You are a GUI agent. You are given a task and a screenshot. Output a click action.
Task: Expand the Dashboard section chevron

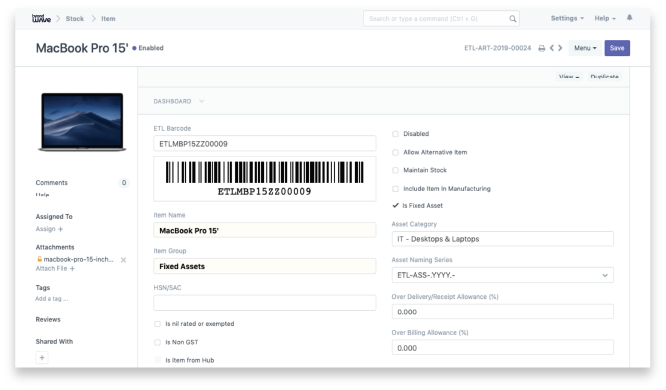point(201,101)
